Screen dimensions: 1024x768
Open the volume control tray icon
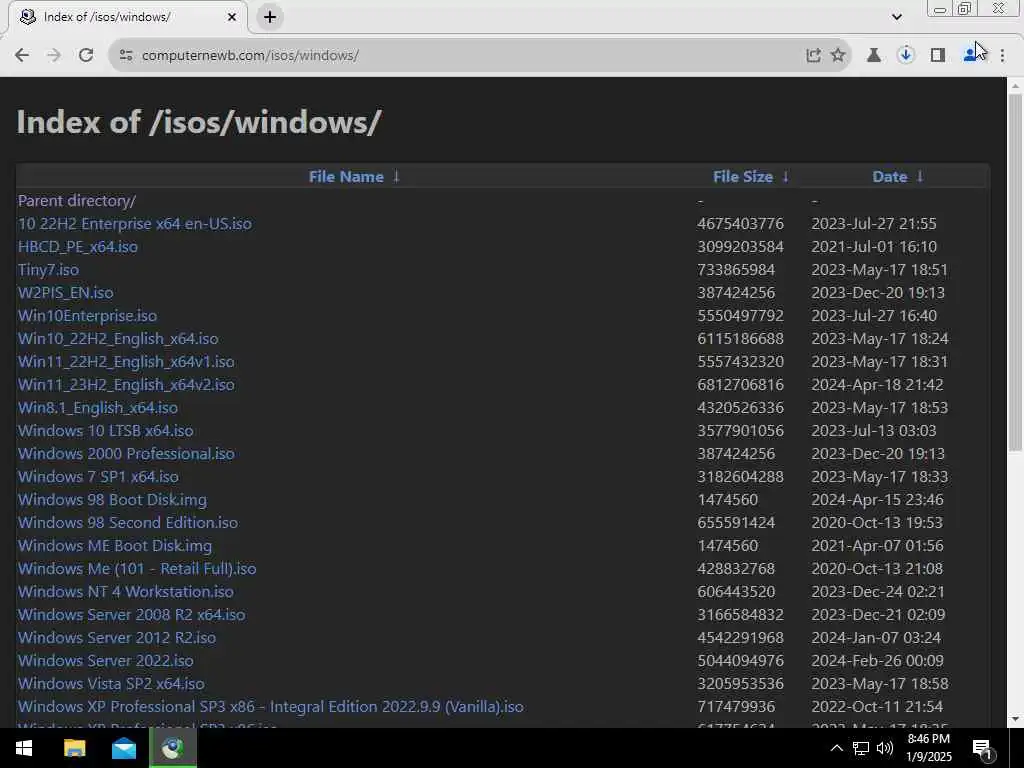coord(885,748)
